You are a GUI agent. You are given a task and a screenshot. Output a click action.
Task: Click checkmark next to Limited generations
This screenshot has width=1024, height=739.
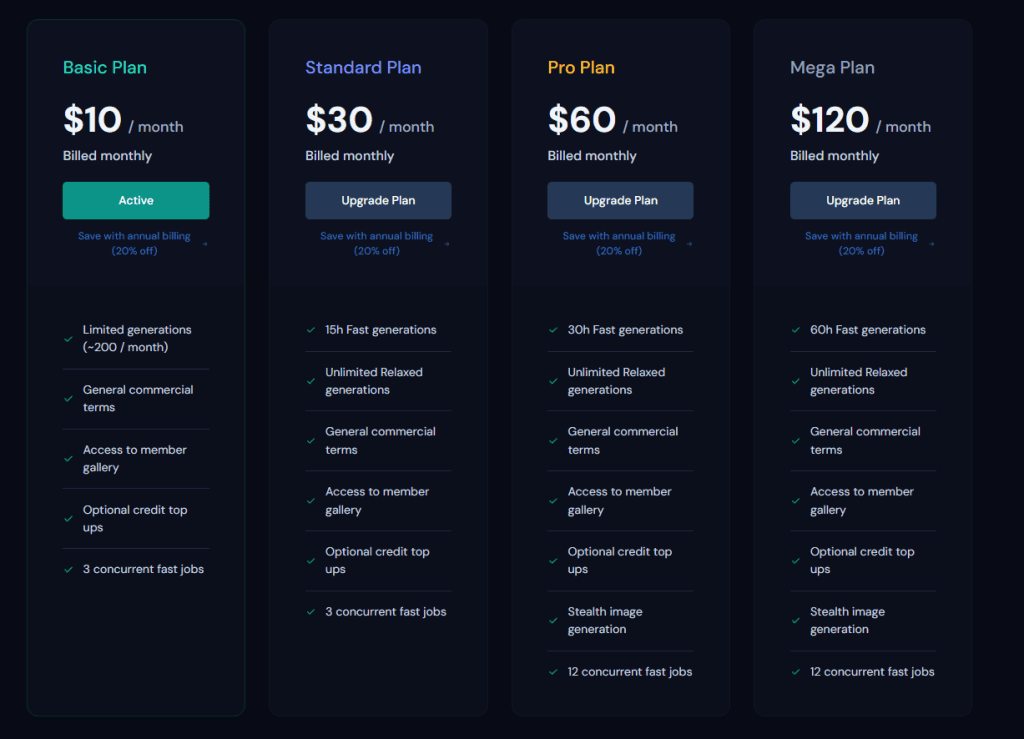(69, 339)
